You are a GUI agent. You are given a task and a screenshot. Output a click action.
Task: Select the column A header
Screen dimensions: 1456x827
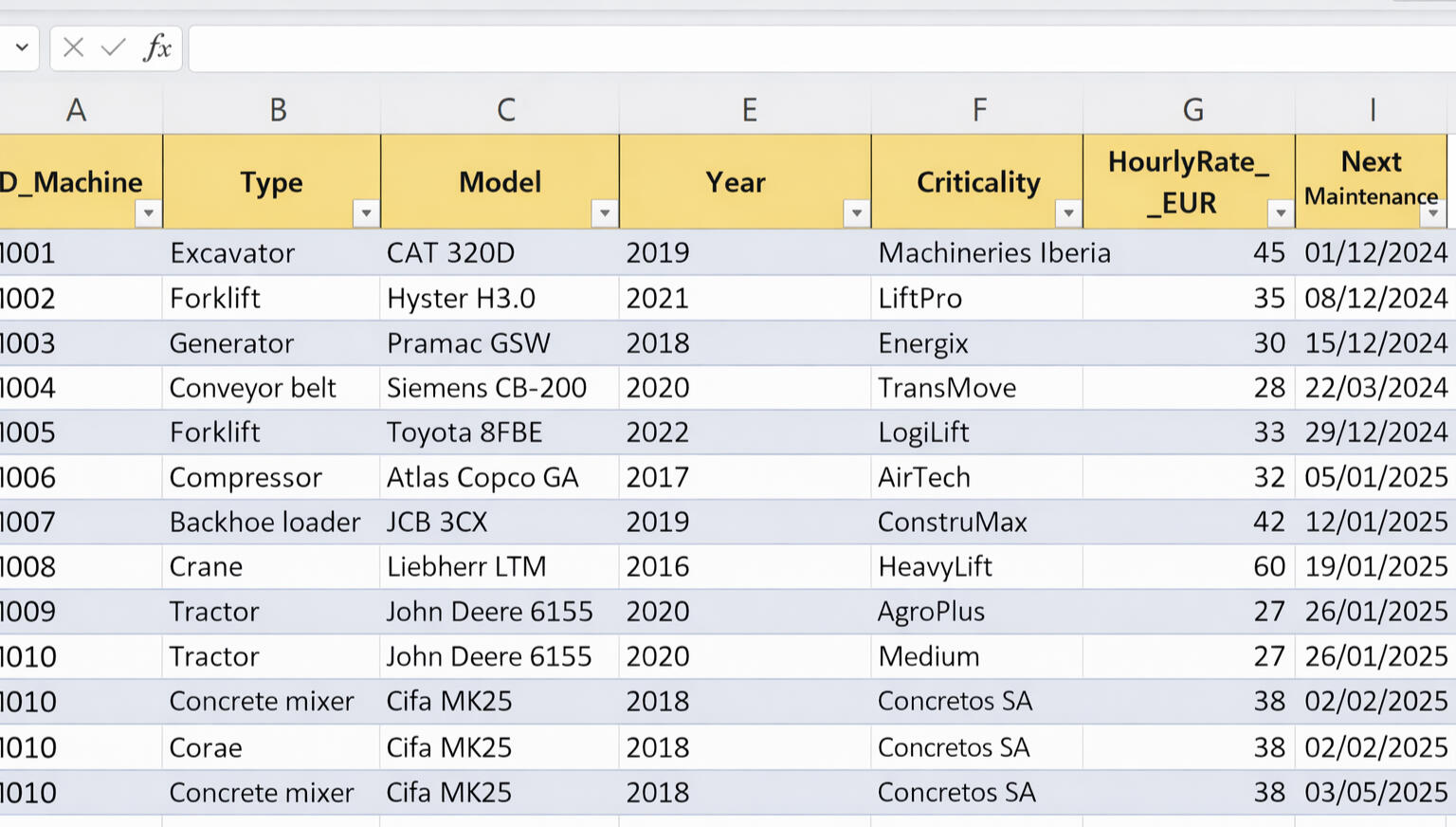[76, 109]
